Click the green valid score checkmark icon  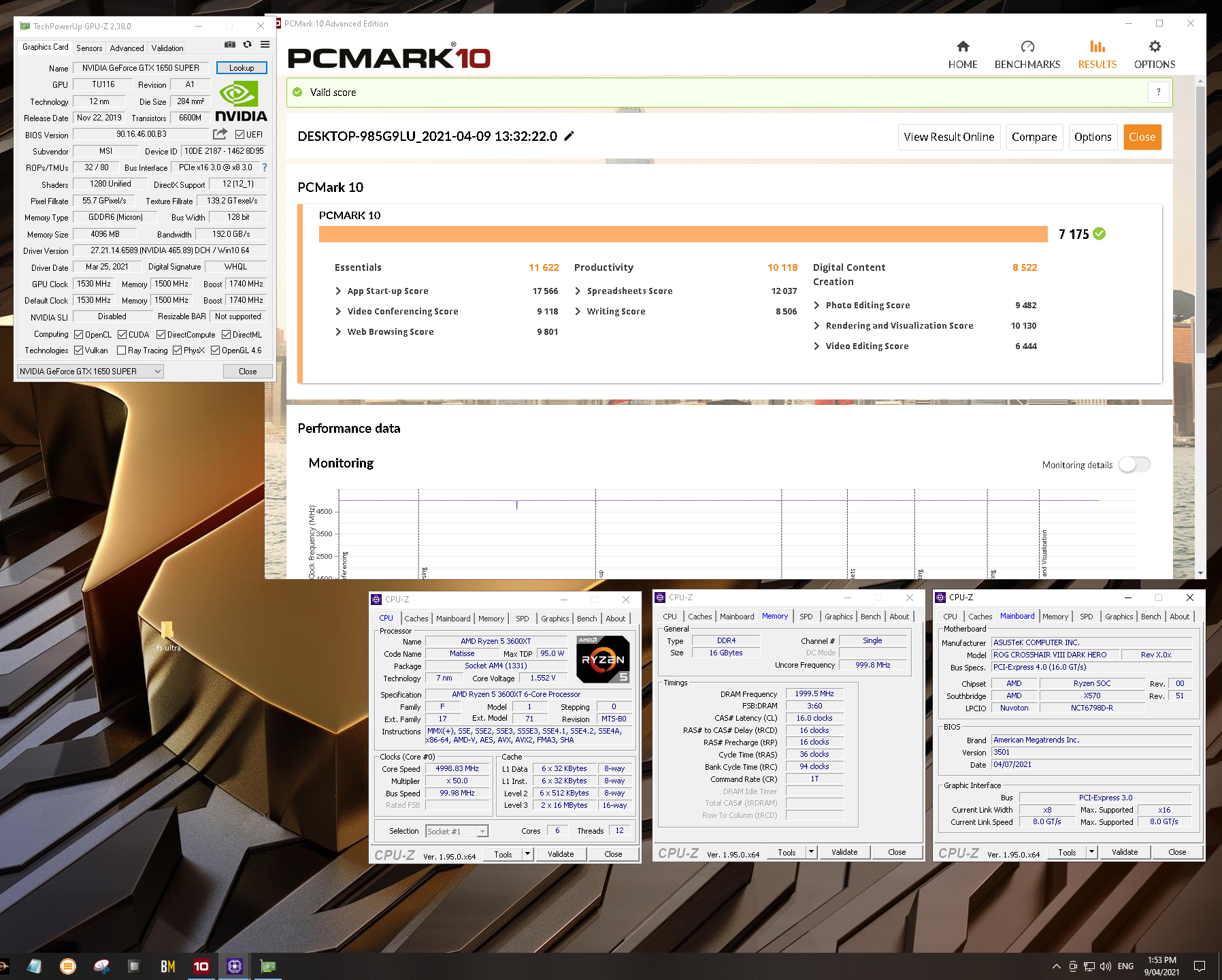pyautogui.click(x=297, y=92)
